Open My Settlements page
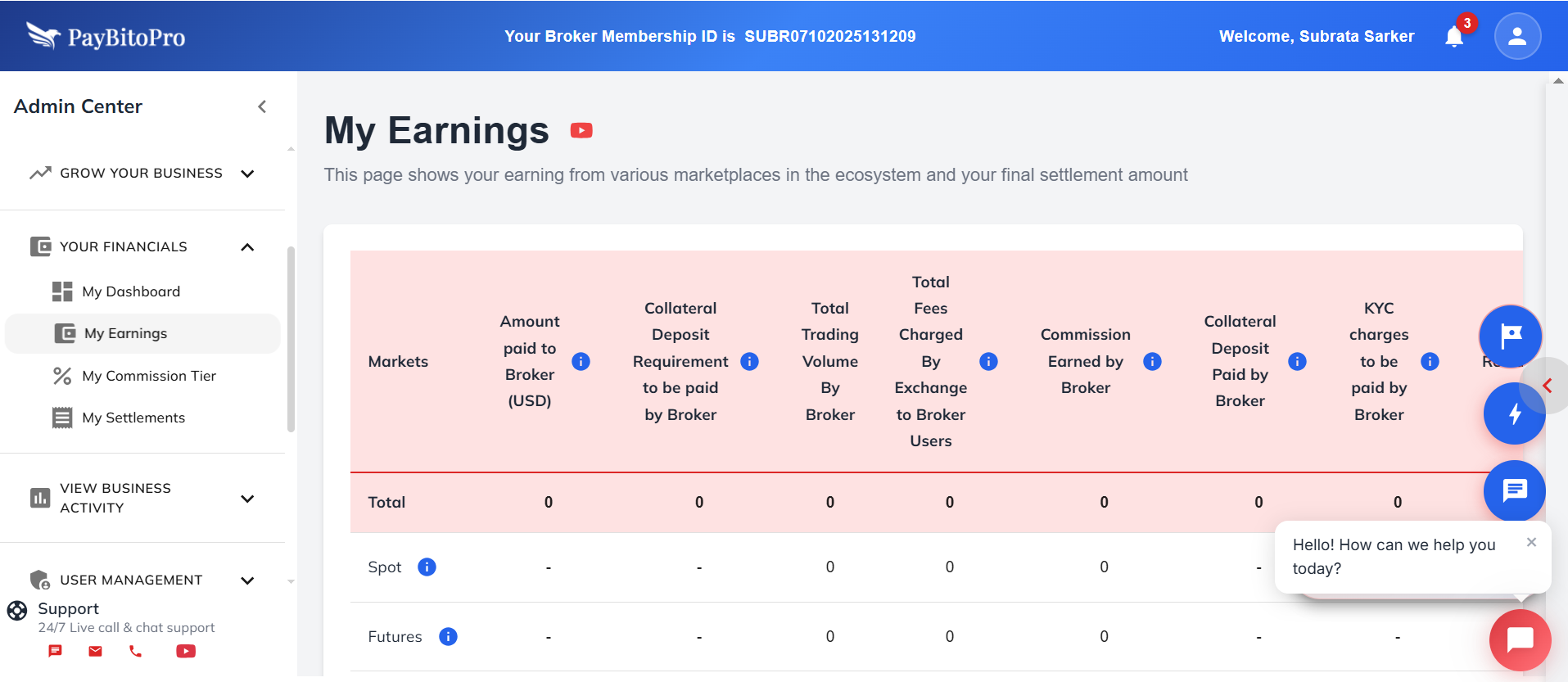The image size is (1568, 682). (133, 418)
